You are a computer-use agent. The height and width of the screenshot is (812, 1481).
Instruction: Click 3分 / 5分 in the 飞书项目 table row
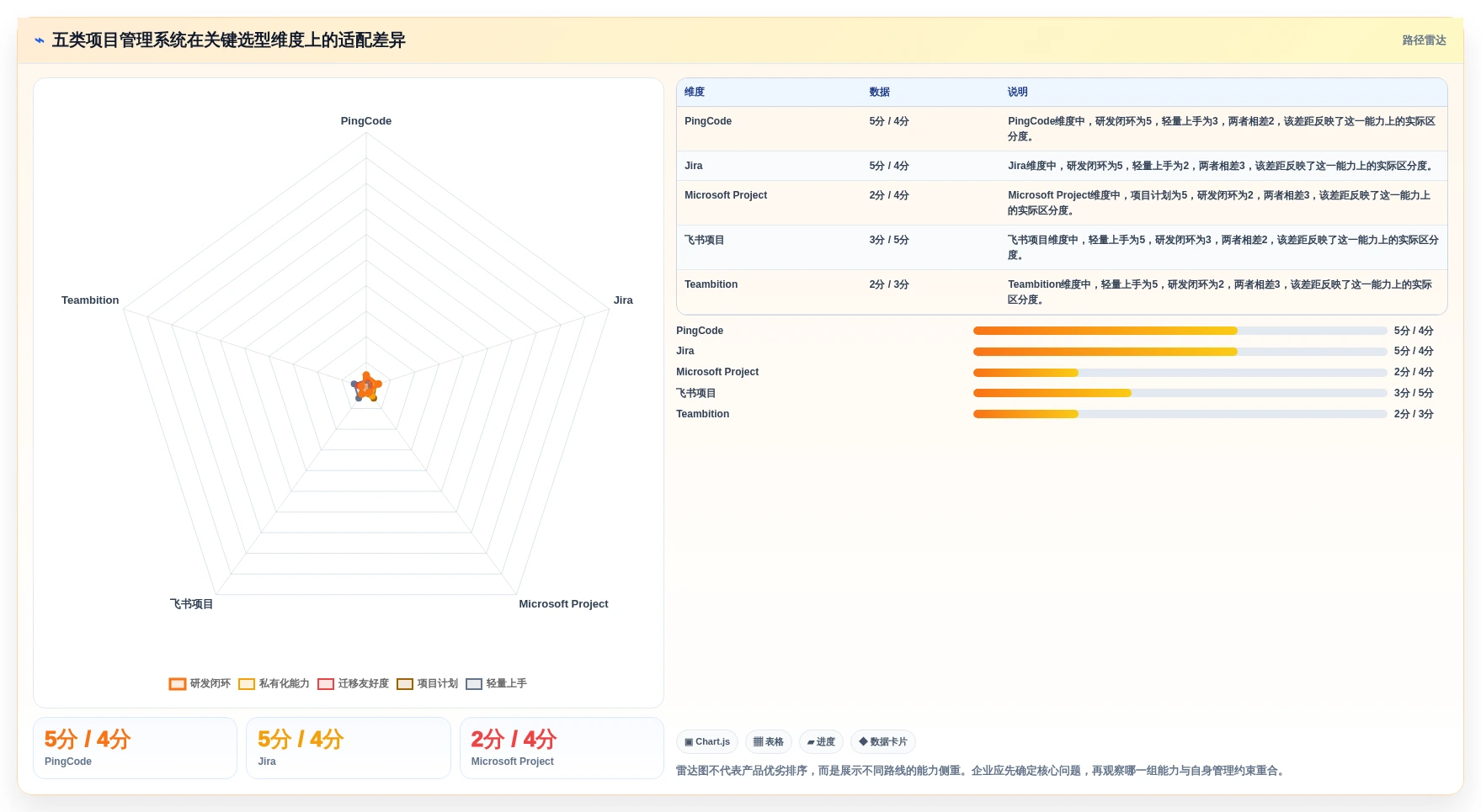click(x=889, y=240)
